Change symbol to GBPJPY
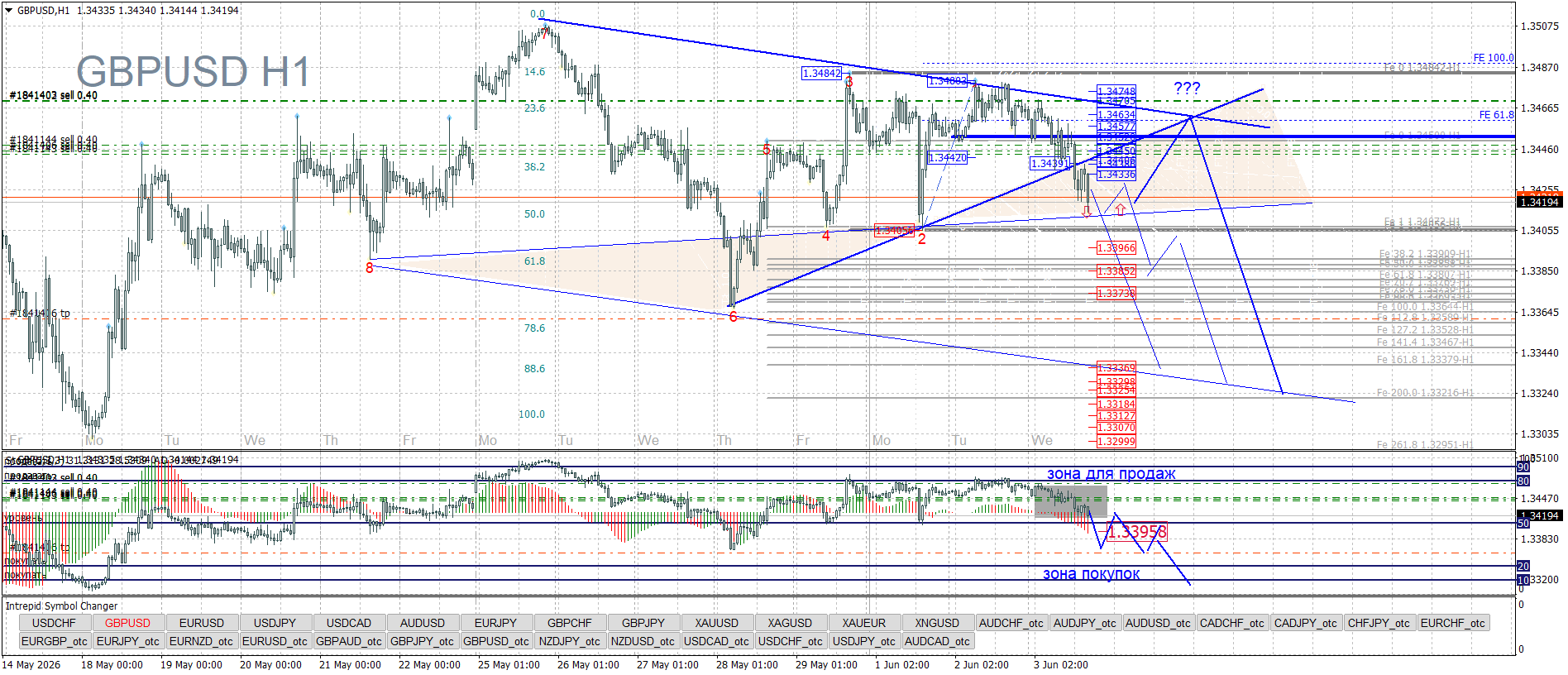 click(643, 623)
